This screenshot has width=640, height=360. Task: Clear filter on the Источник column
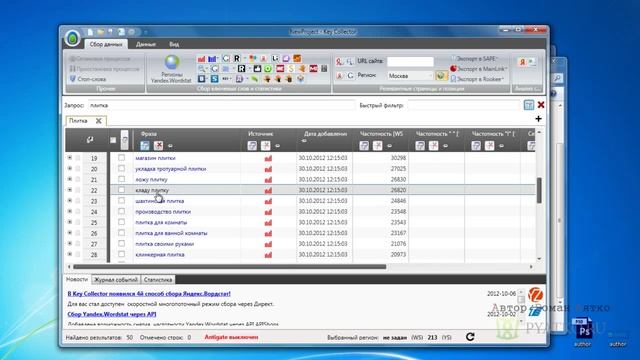(266, 145)
